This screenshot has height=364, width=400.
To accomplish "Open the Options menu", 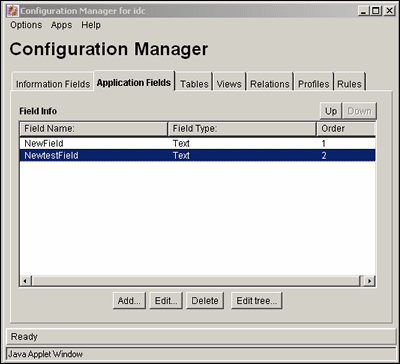I will click(26, 25).
